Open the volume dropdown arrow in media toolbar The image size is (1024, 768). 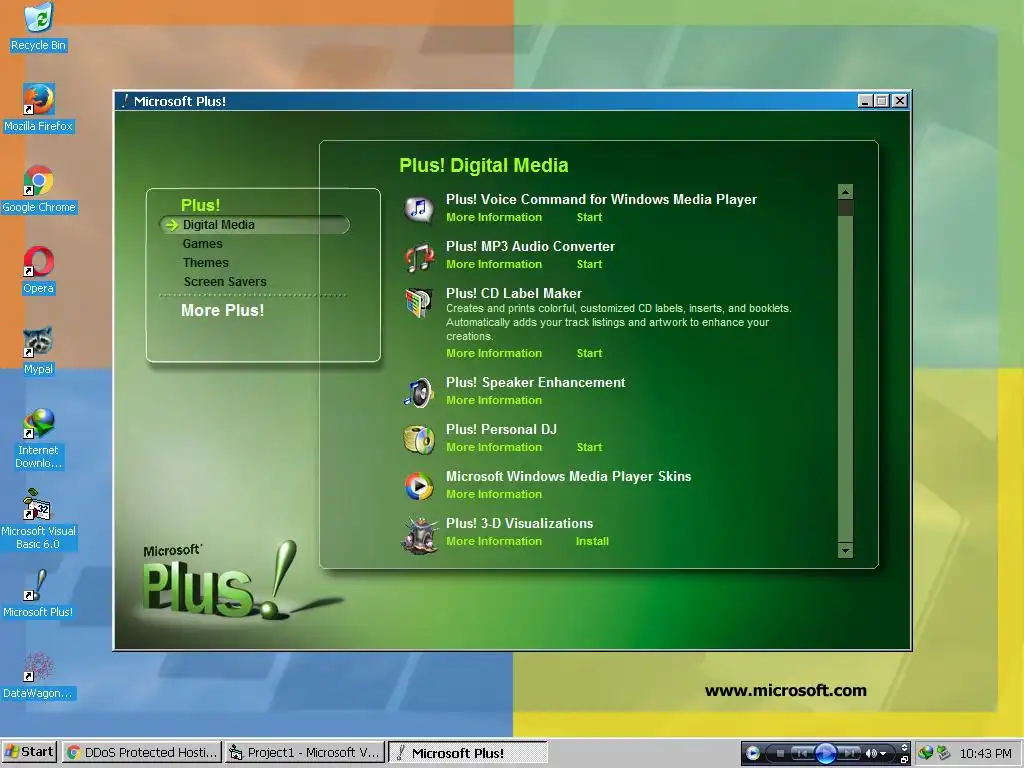(883, 754)
